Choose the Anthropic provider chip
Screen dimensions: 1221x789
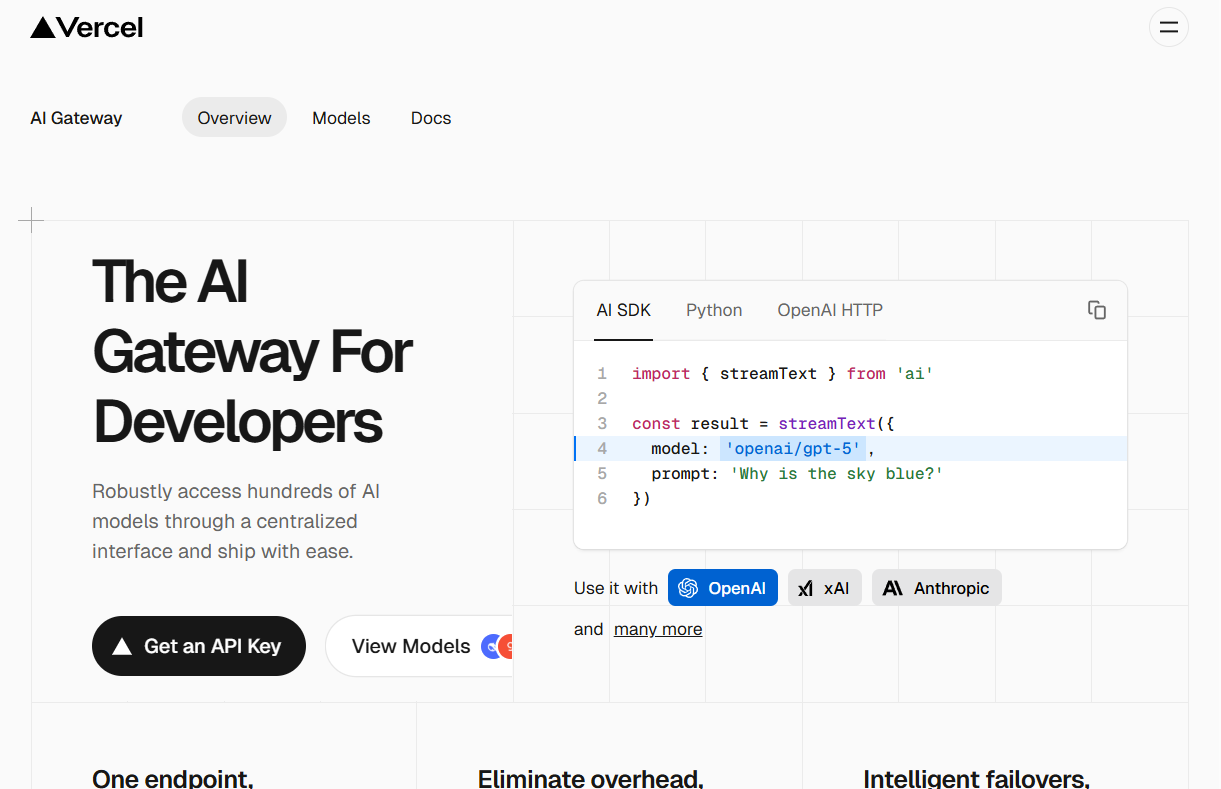(937, 588)
